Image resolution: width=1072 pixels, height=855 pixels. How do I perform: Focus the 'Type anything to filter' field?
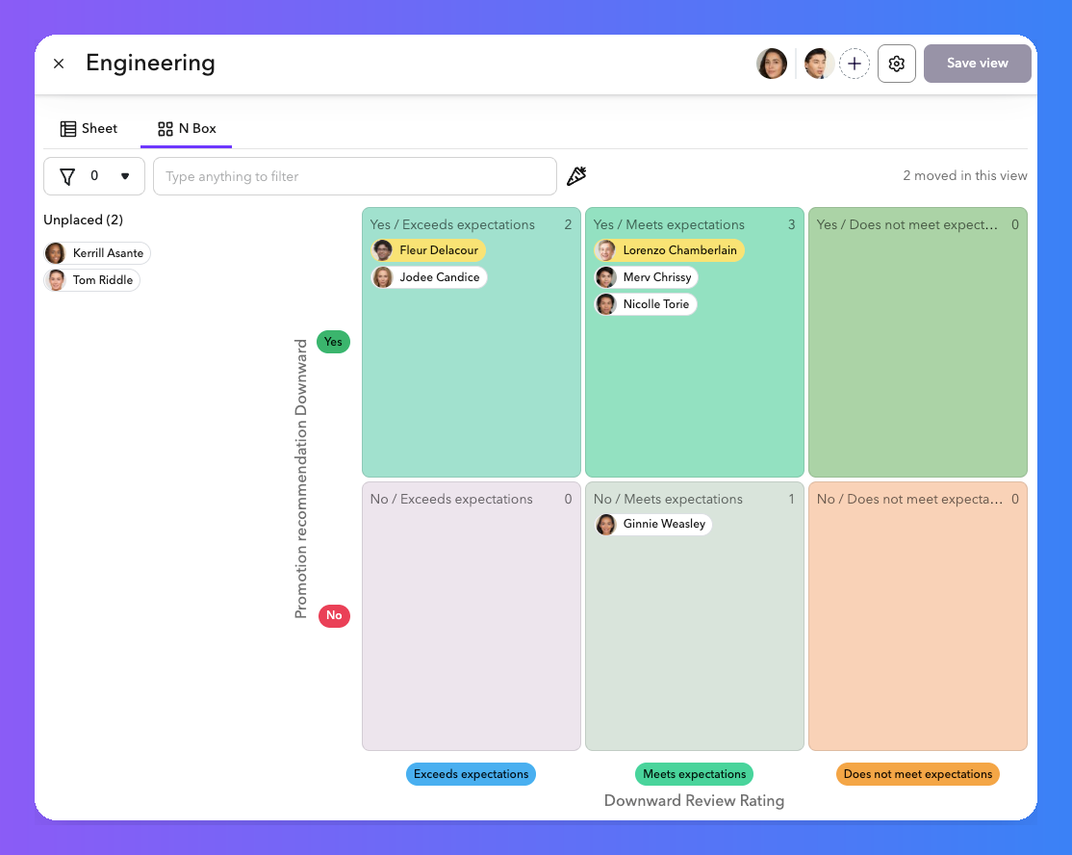point(355,176)
